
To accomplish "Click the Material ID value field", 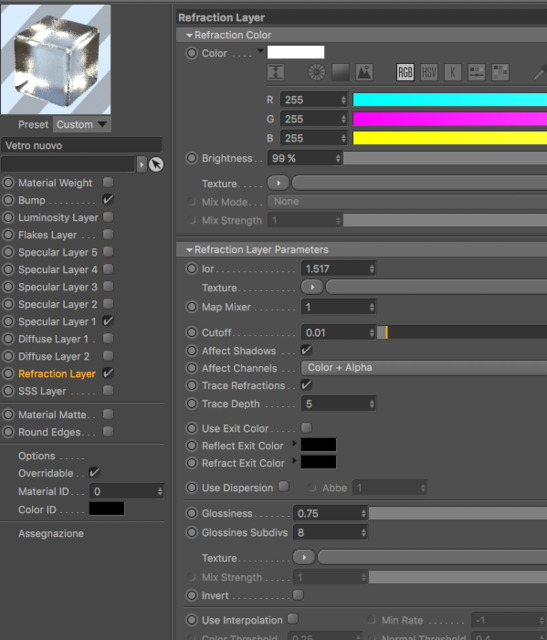I will pyautogui.click(x=127, y=491).
